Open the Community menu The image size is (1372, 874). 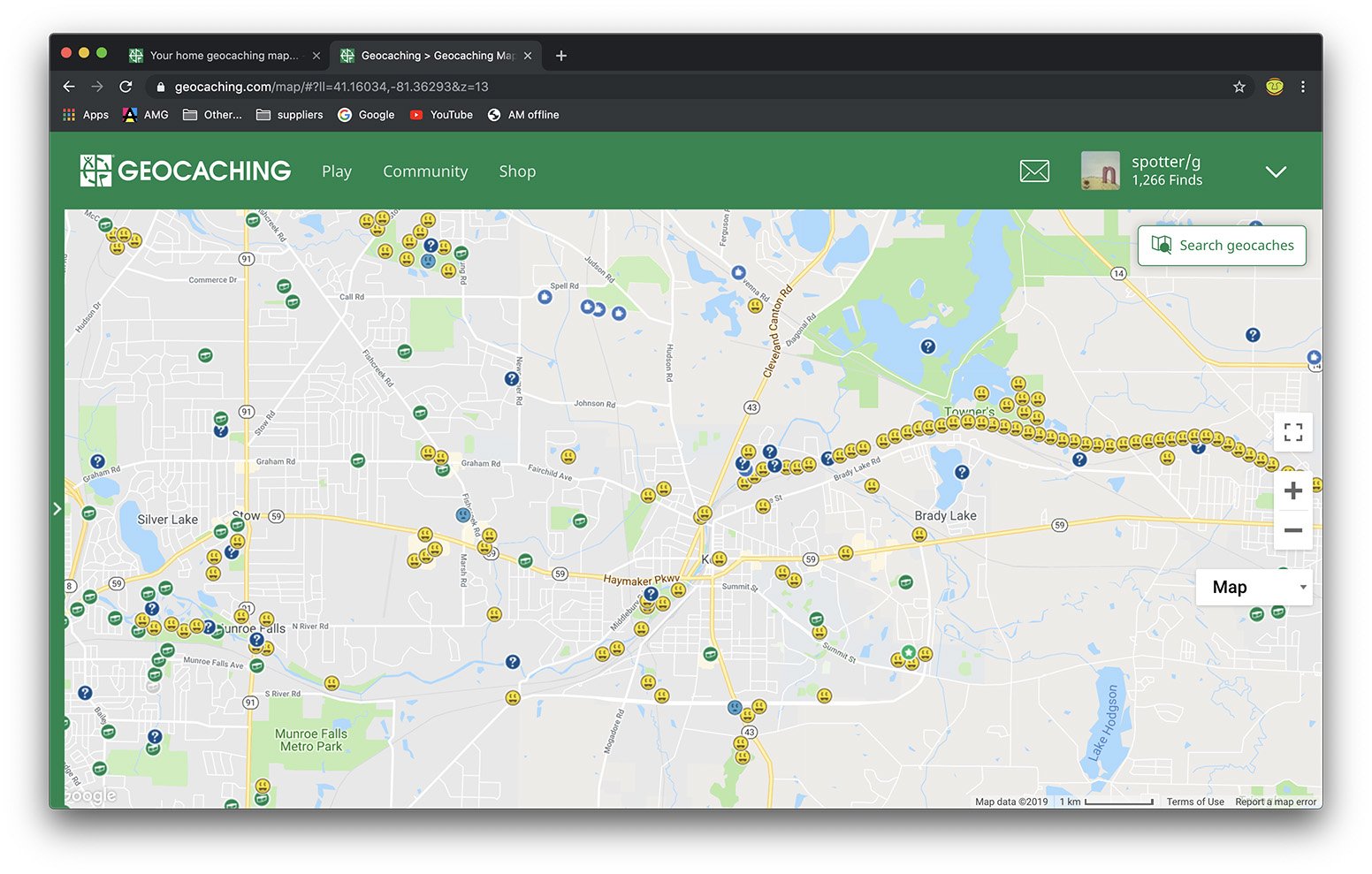[425, 171]
